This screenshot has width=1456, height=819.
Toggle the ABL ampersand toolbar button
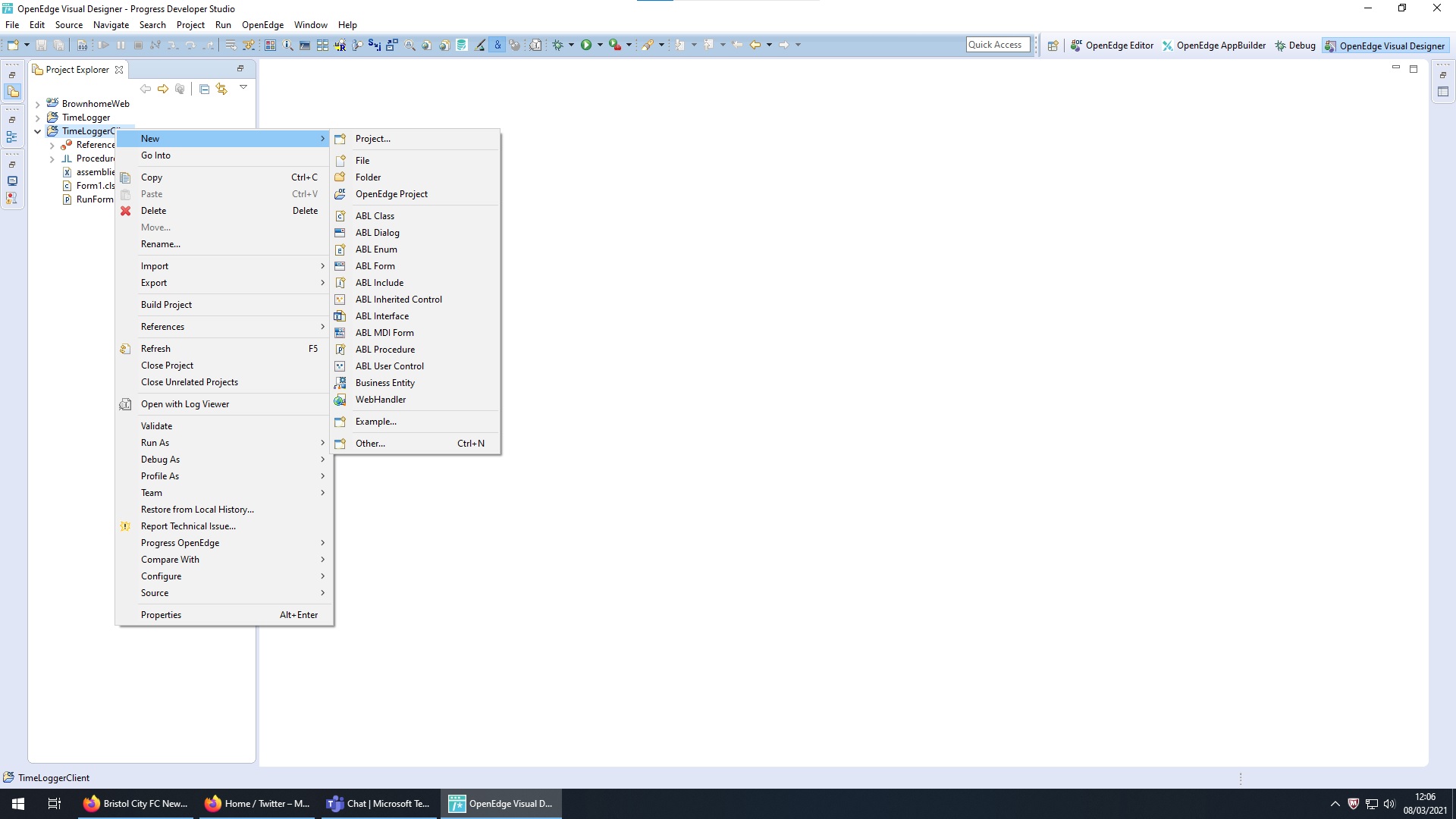coord(497,45)
